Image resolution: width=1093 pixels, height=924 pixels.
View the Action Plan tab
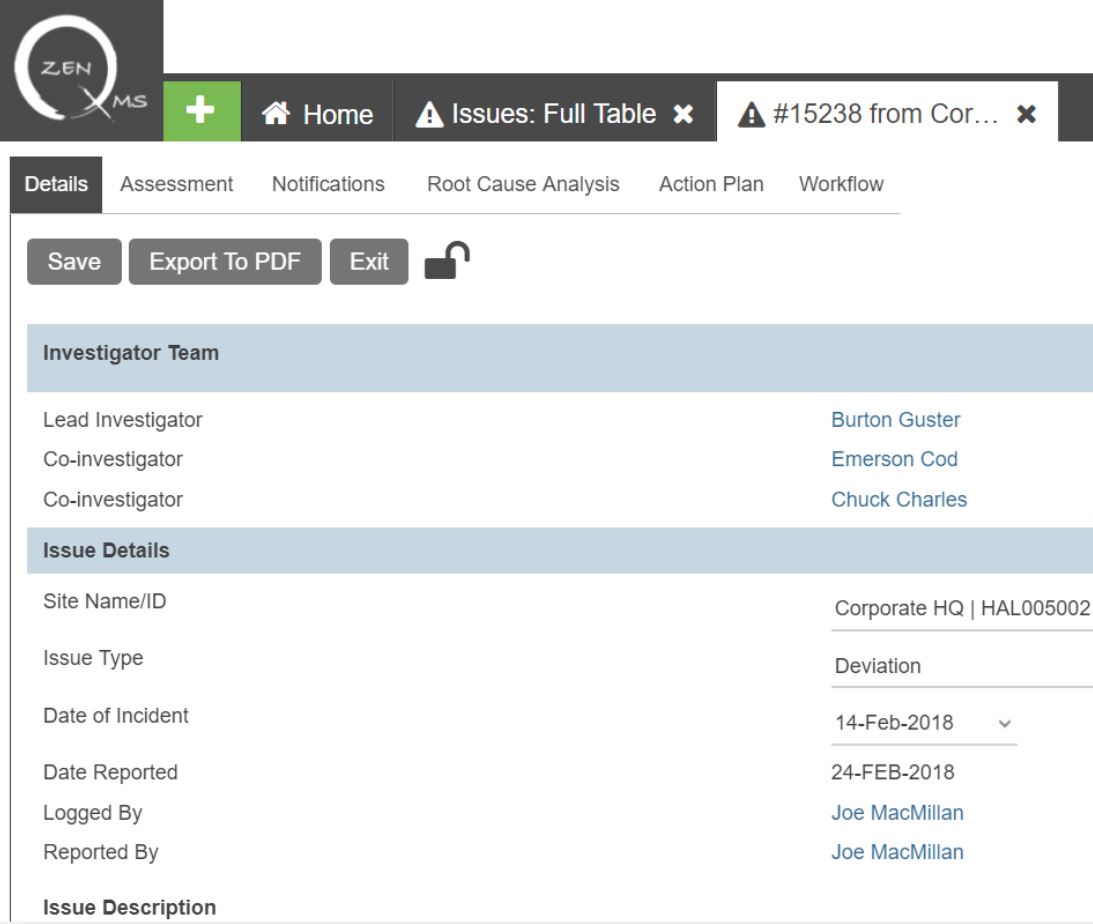[x=711, y=184]
